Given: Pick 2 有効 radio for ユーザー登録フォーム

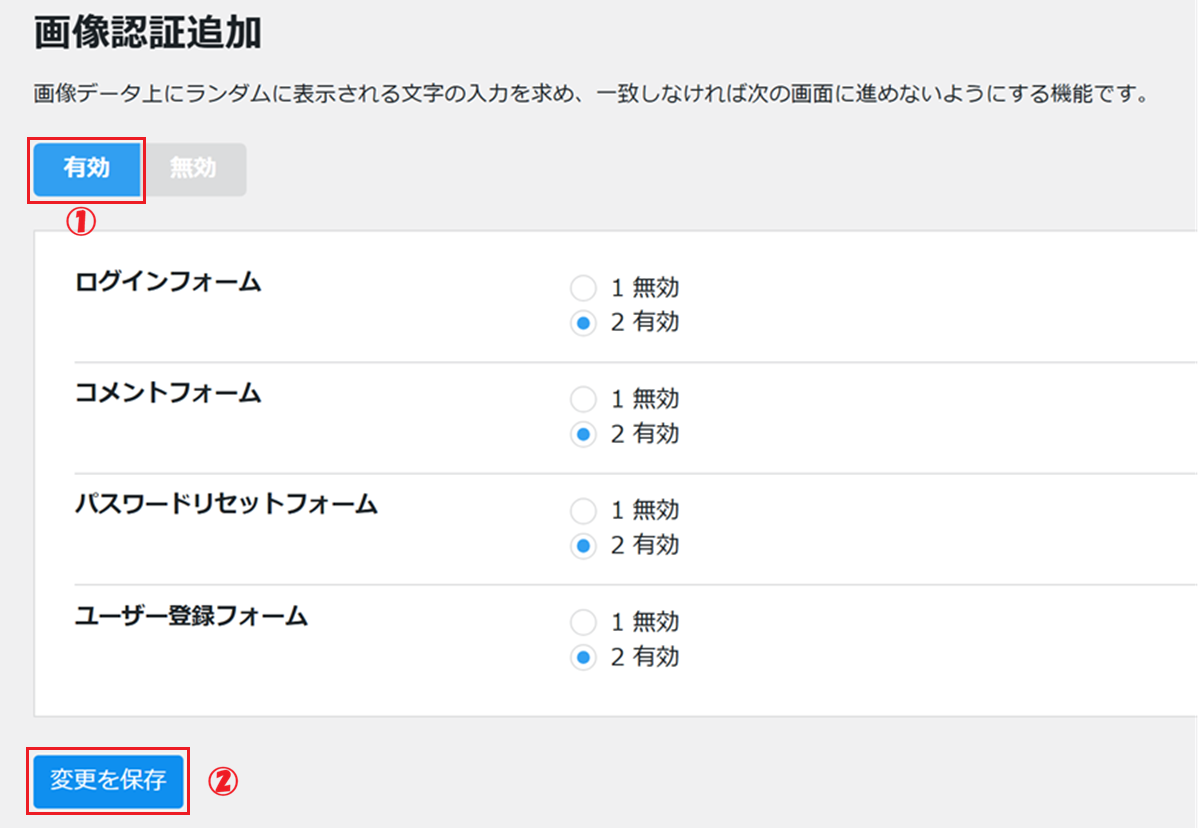Looking at the screenshot, I should [x=582, y=657].
